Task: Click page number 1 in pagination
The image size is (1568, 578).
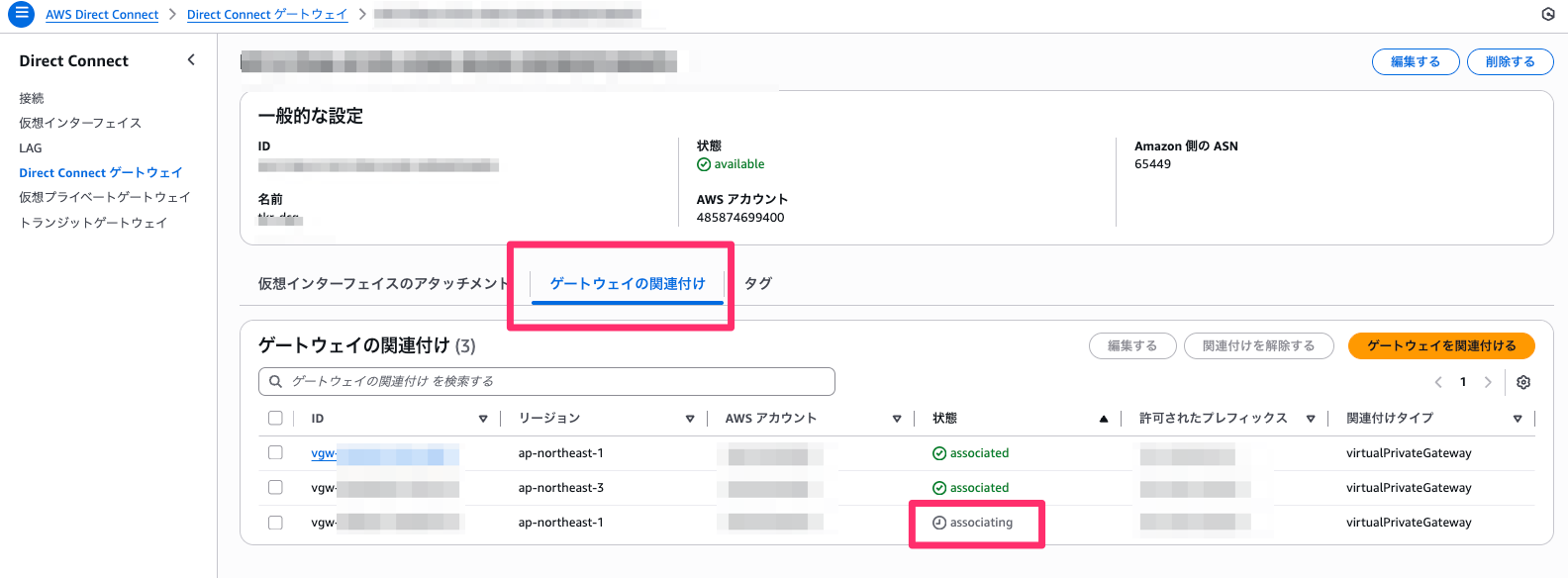Action: coord(1463,382)
